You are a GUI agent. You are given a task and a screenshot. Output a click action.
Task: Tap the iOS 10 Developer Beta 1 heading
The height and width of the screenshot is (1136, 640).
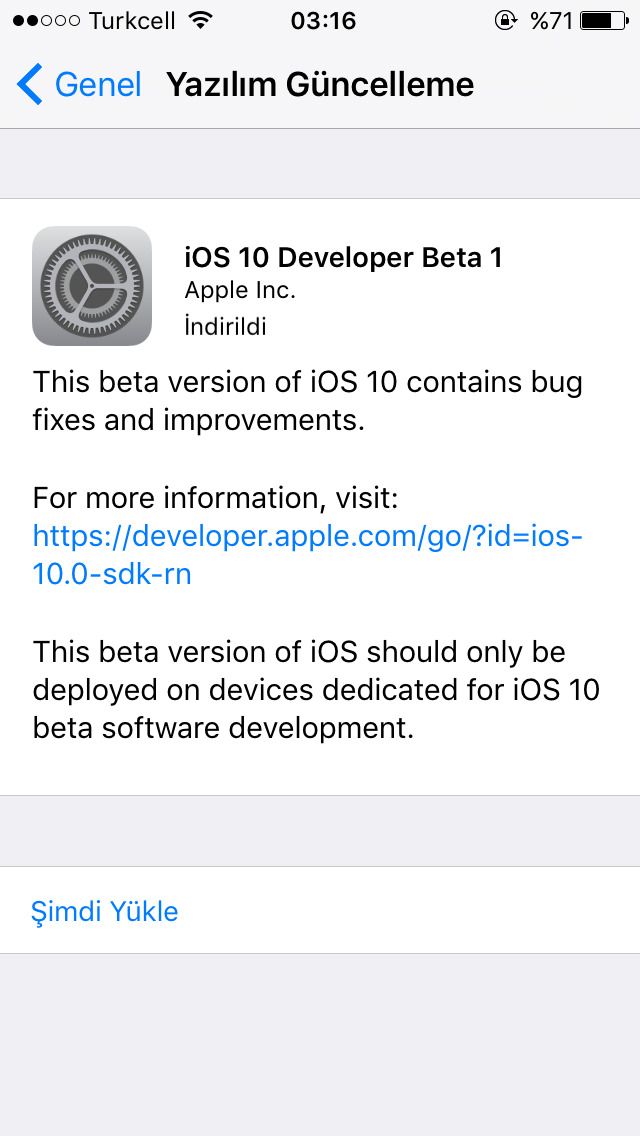tap(344, 258)
